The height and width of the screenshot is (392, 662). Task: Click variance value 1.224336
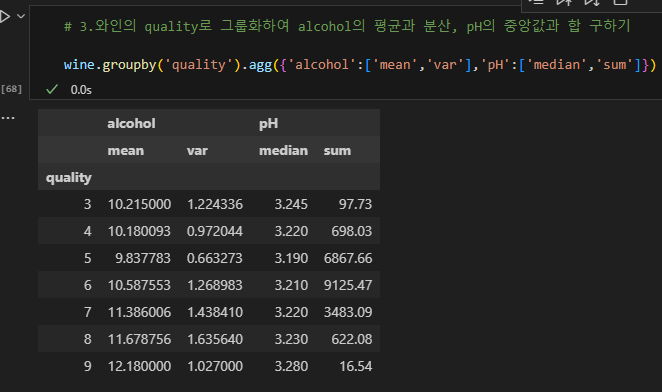pyautogui.click(x=215, y=204)
